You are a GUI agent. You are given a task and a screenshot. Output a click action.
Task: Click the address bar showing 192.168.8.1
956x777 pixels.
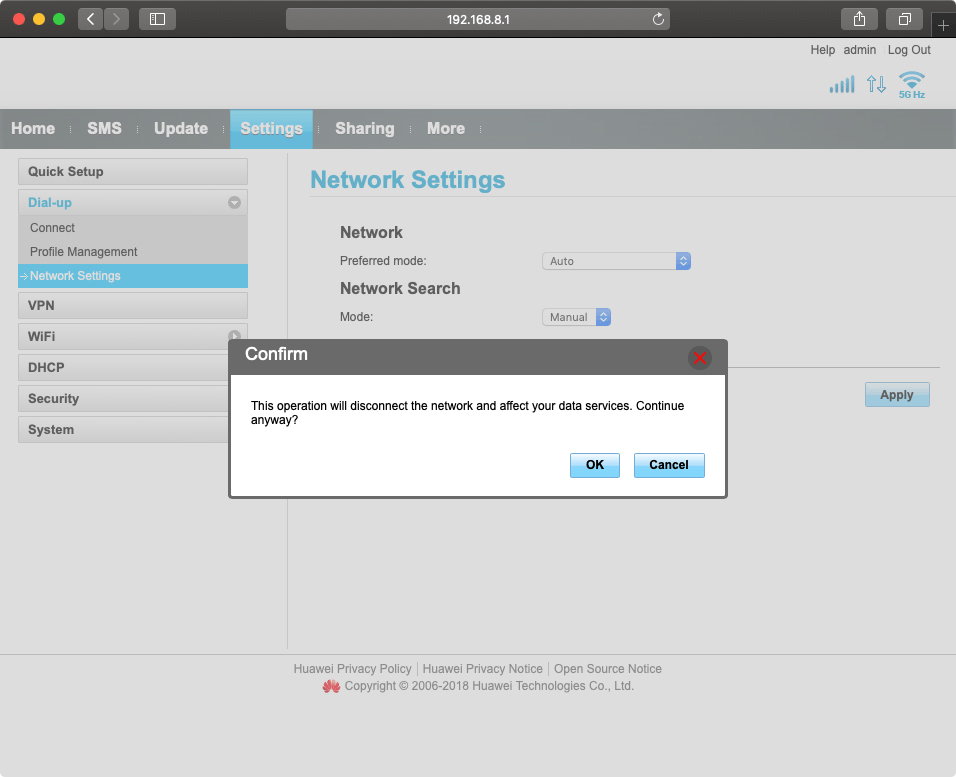[477, 19]
